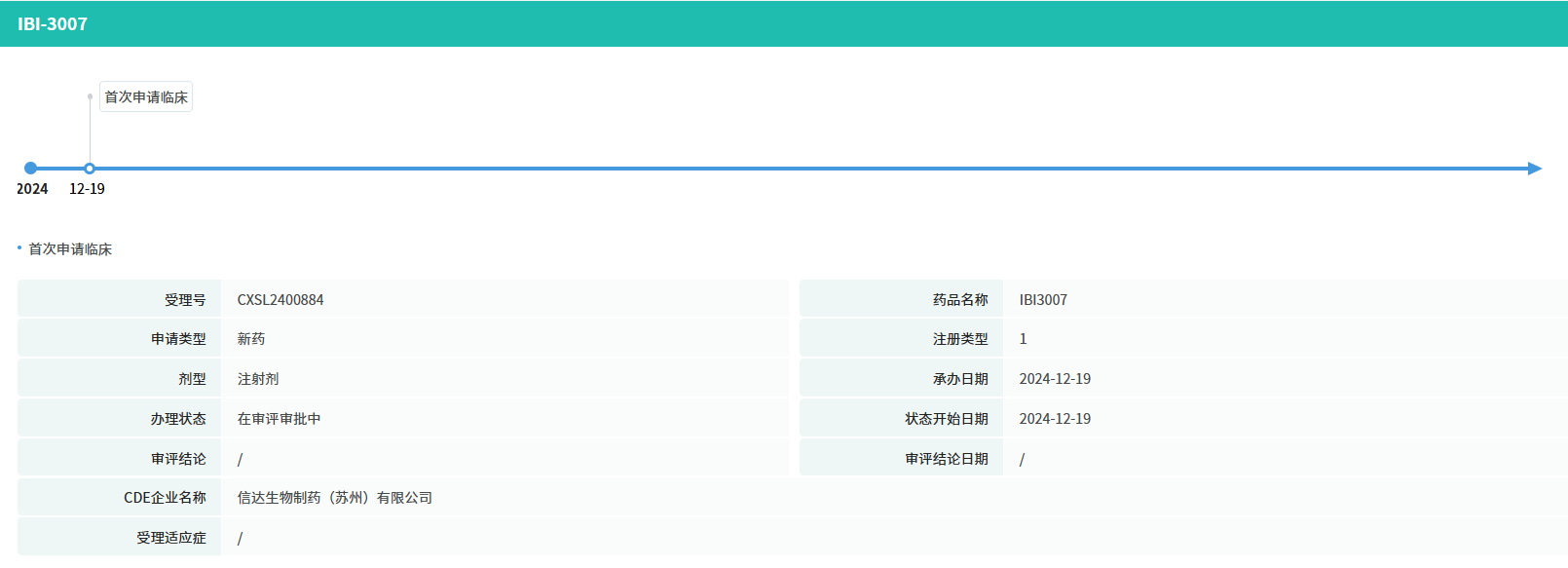
Task: Click the 审评结论日期 field label
Action: pyautogui.click(x=947, y=459)
